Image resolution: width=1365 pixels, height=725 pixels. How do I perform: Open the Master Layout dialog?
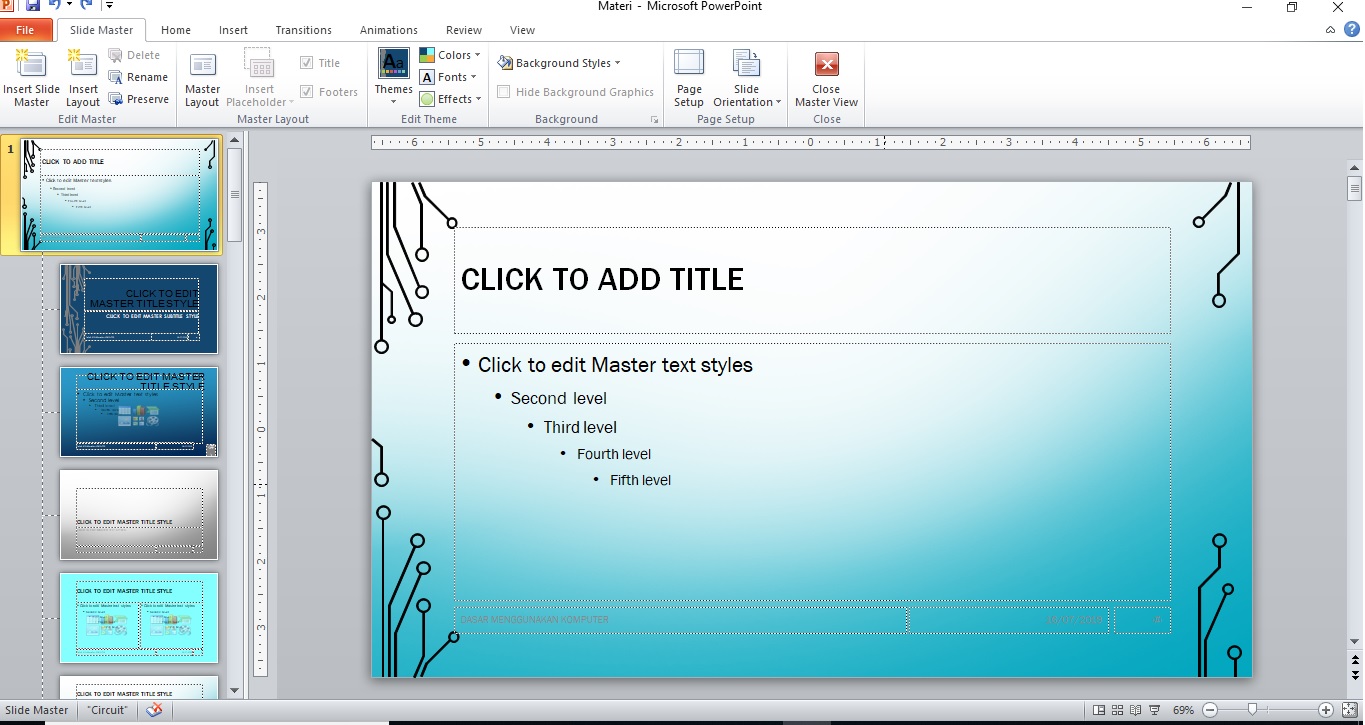pos(202,78)
